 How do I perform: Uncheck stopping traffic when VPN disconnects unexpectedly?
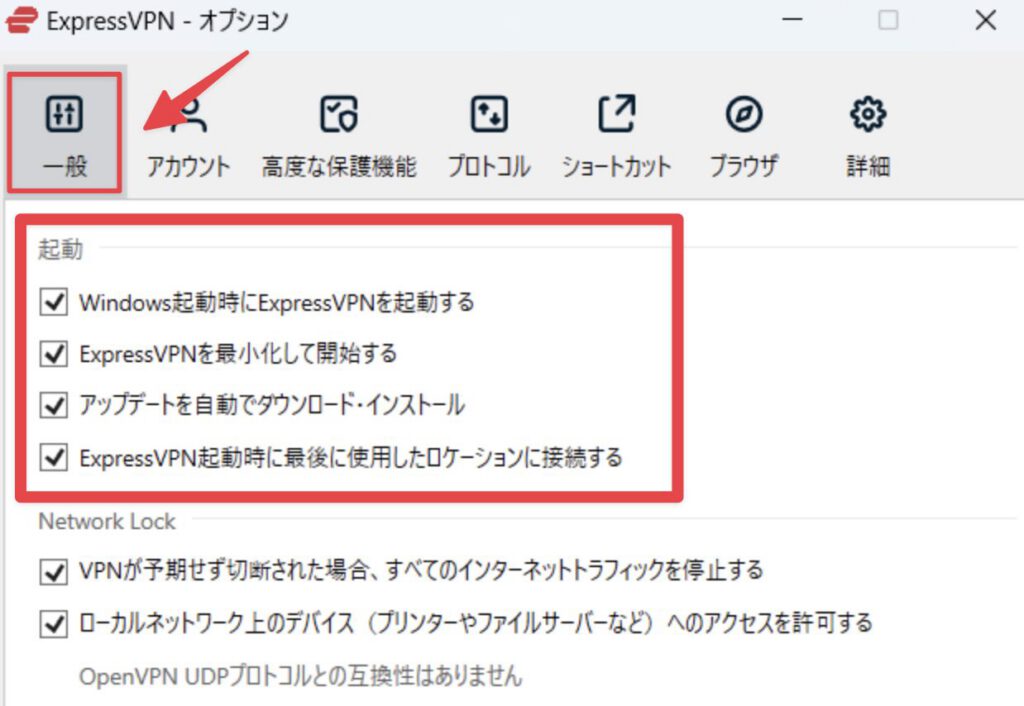(x=54, y=571)
